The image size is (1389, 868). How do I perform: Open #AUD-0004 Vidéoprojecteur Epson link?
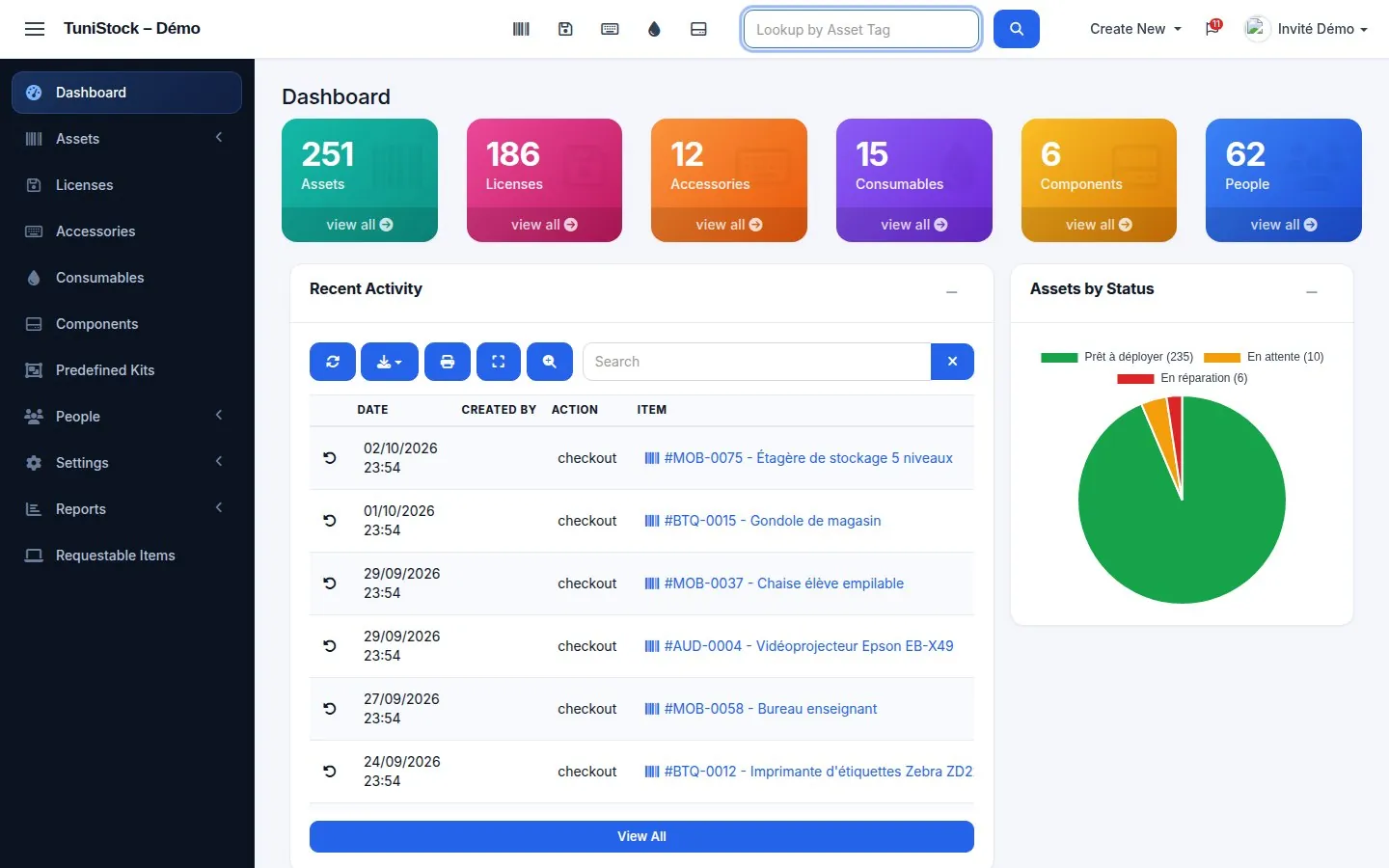coord(799,646)
